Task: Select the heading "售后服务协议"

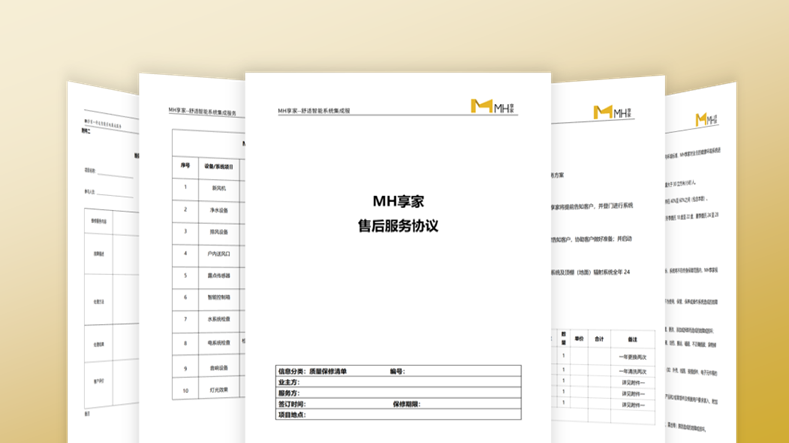Action: pos(398,226)
